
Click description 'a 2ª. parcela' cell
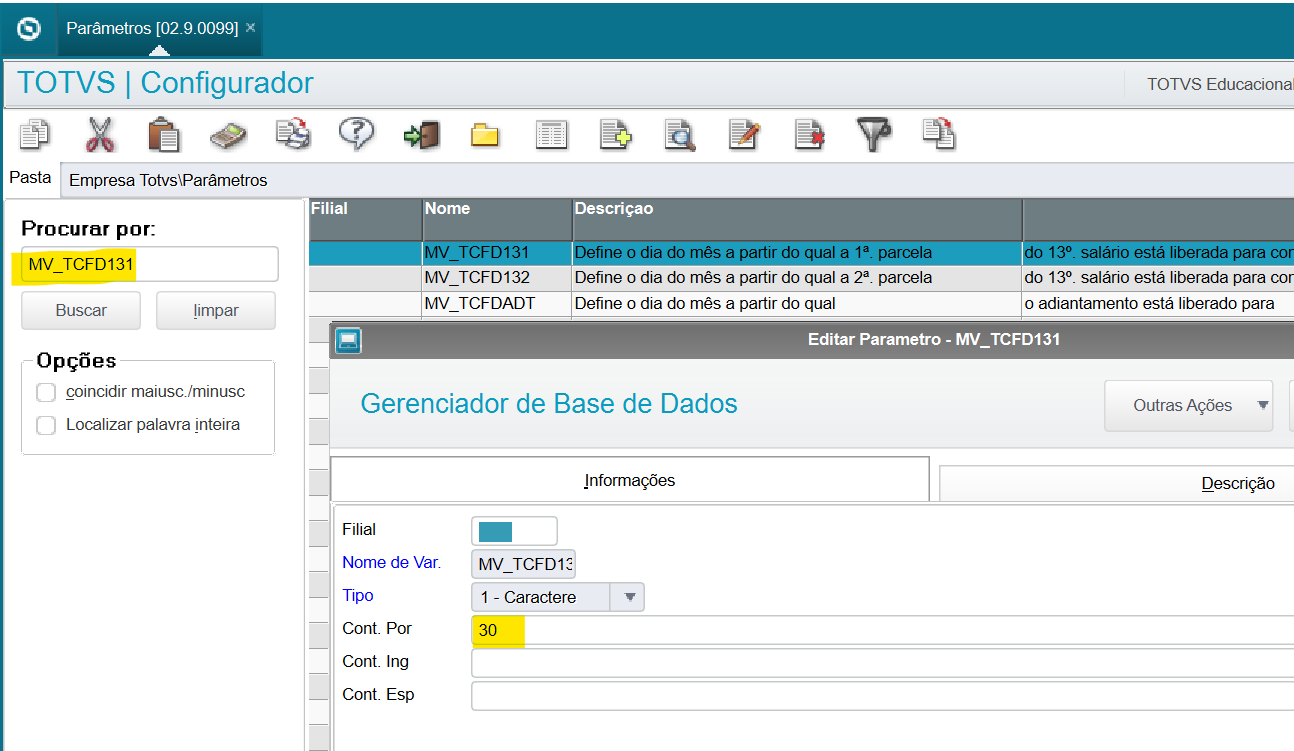(797, 277)
